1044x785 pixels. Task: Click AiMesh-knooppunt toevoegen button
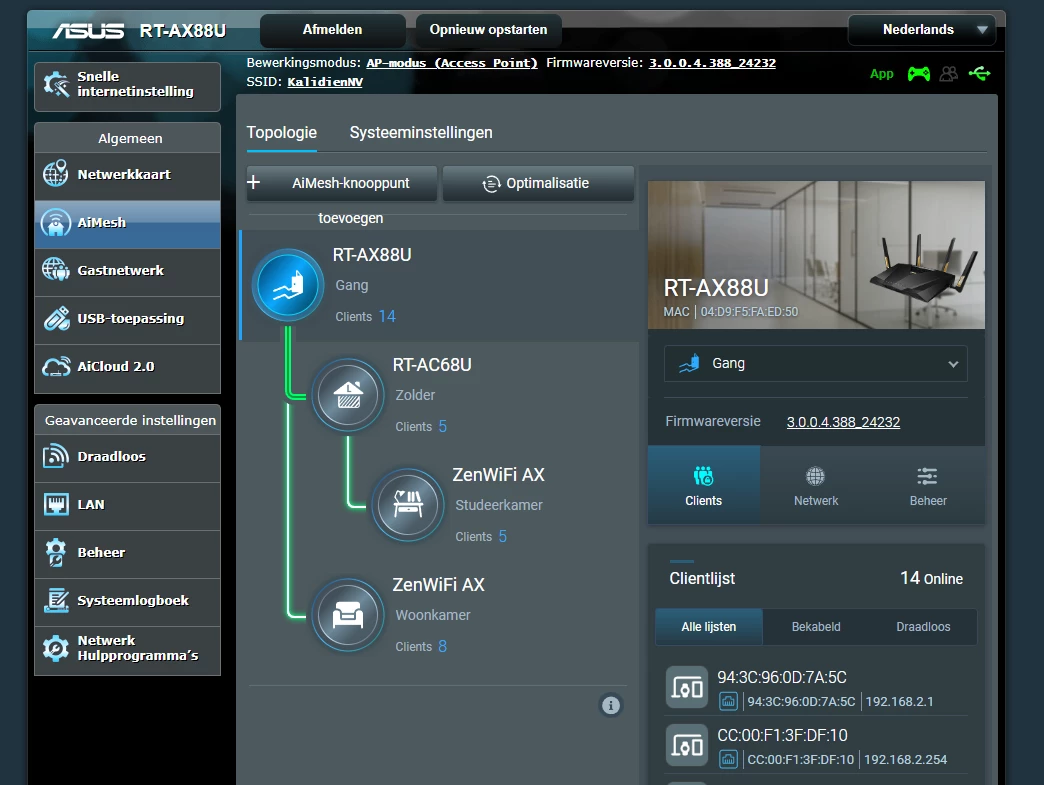pyautogui.click(x=342, y=183)
